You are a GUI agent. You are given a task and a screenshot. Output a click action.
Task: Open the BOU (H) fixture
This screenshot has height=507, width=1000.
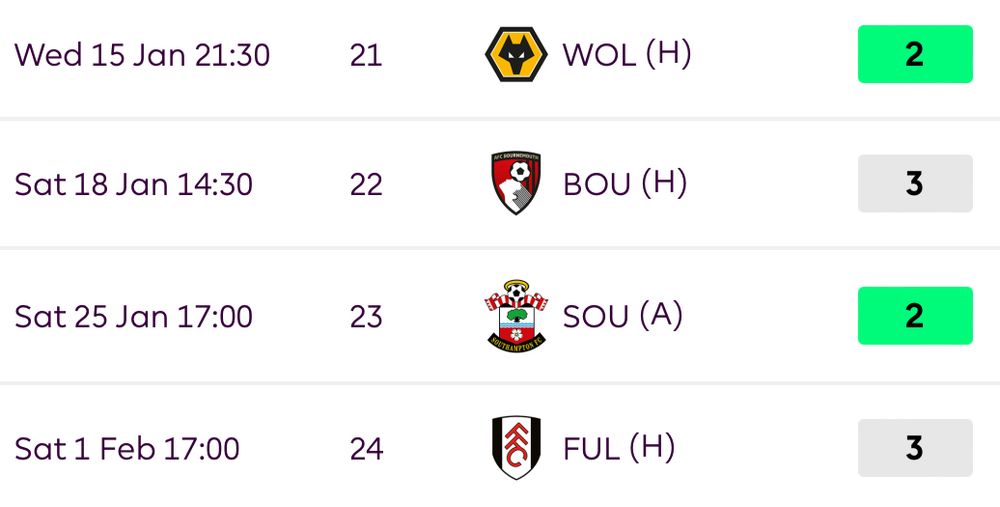click(625, 184)
